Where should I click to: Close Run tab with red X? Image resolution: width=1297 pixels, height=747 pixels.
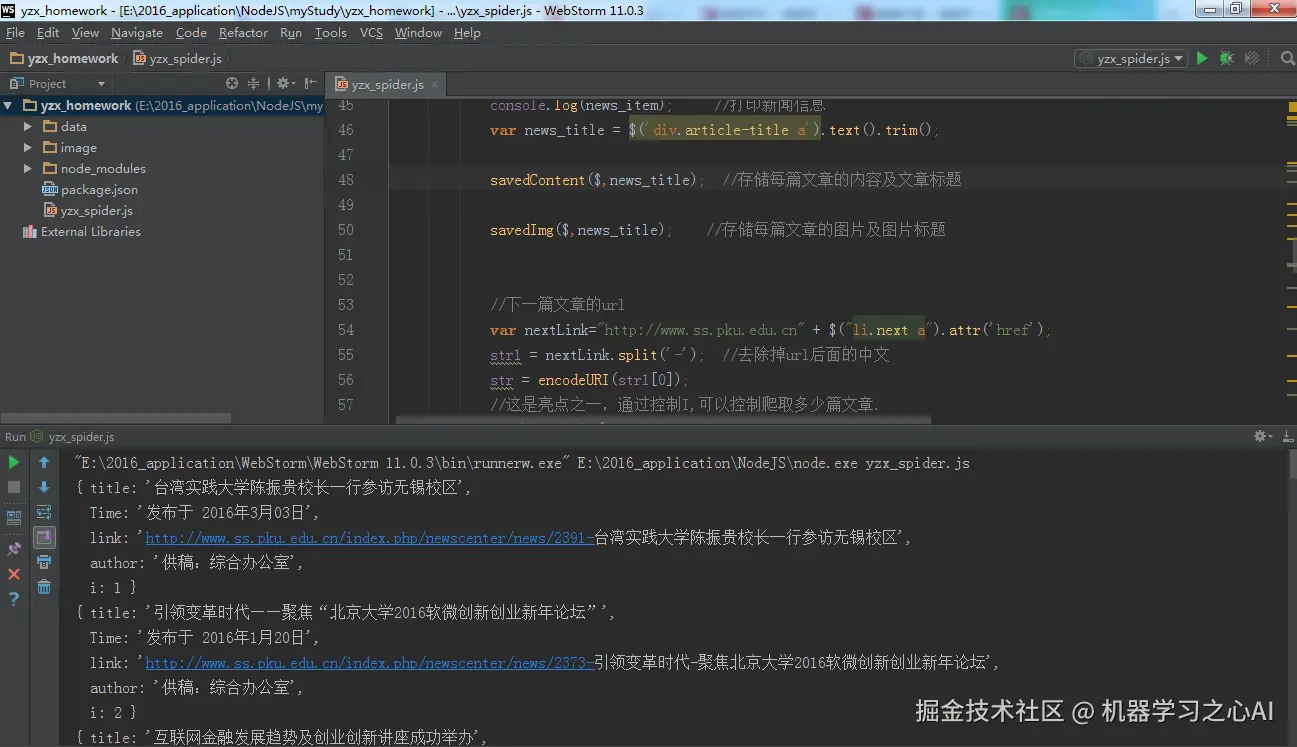coord(14,574)
